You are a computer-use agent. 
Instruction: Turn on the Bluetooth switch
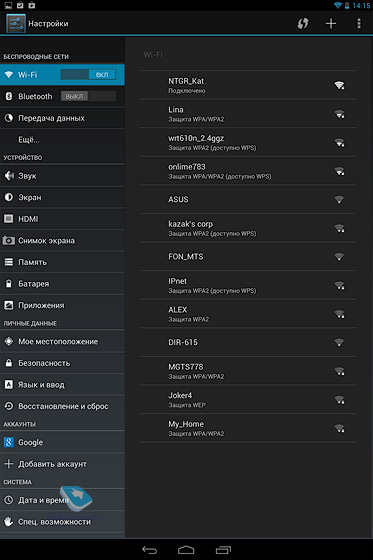click(x=88, y=96)
